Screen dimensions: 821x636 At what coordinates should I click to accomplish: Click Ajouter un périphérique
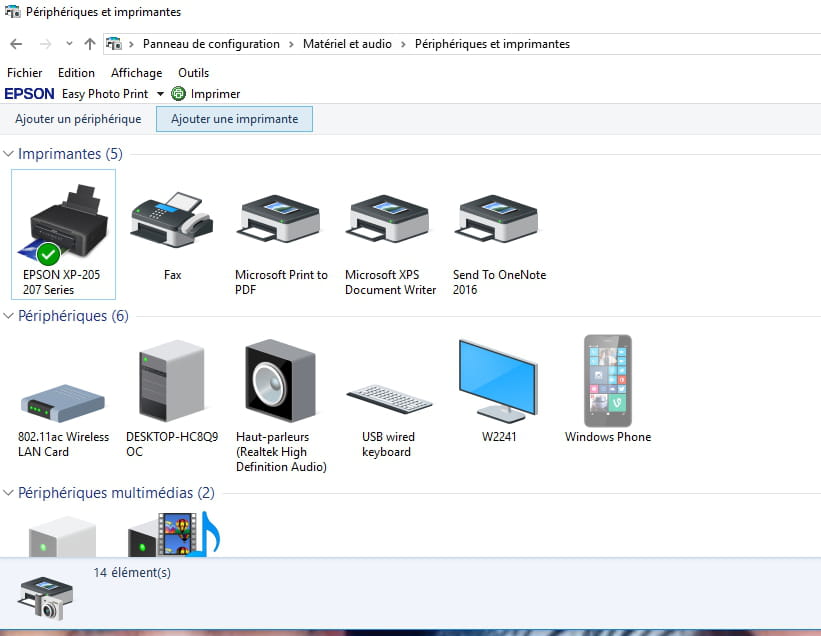tap(78, 119)
